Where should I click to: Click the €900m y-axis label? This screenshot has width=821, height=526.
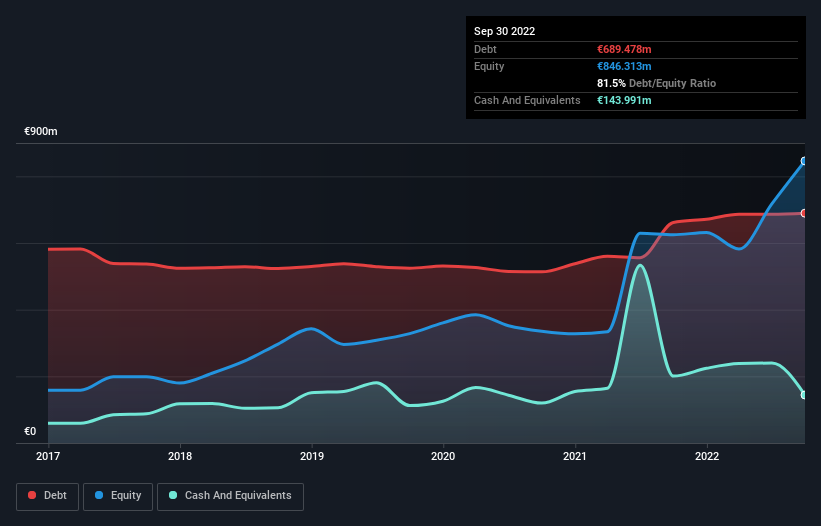pyautogui.click(x=41, y=131)
